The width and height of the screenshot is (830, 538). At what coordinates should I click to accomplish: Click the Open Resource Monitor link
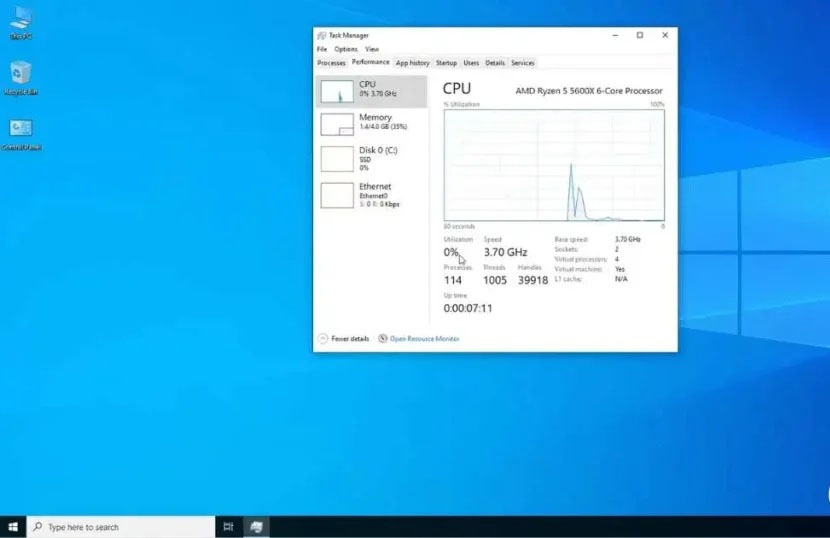(425, 339)
